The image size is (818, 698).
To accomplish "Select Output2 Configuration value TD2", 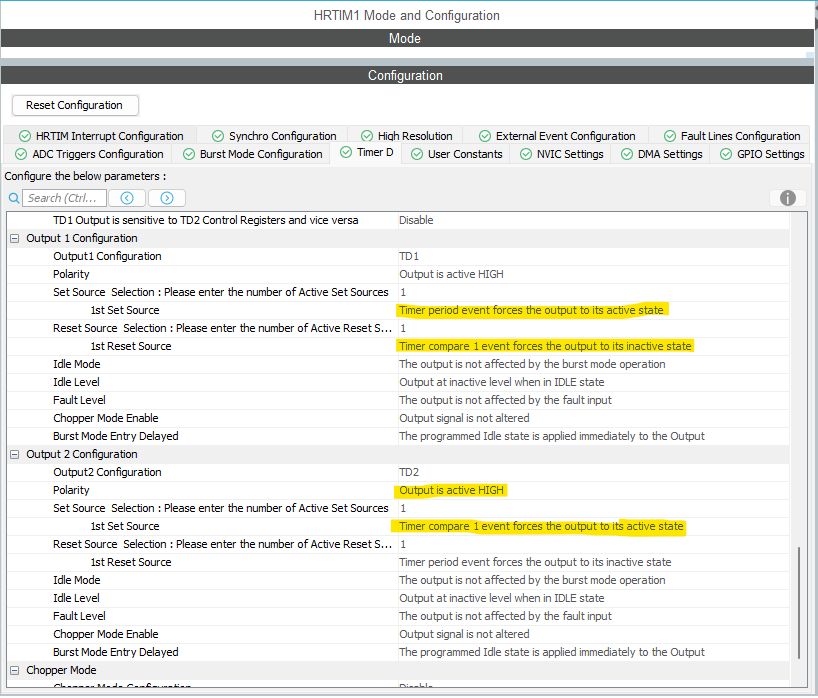I will pyautogui.click(x=594, y=472).
